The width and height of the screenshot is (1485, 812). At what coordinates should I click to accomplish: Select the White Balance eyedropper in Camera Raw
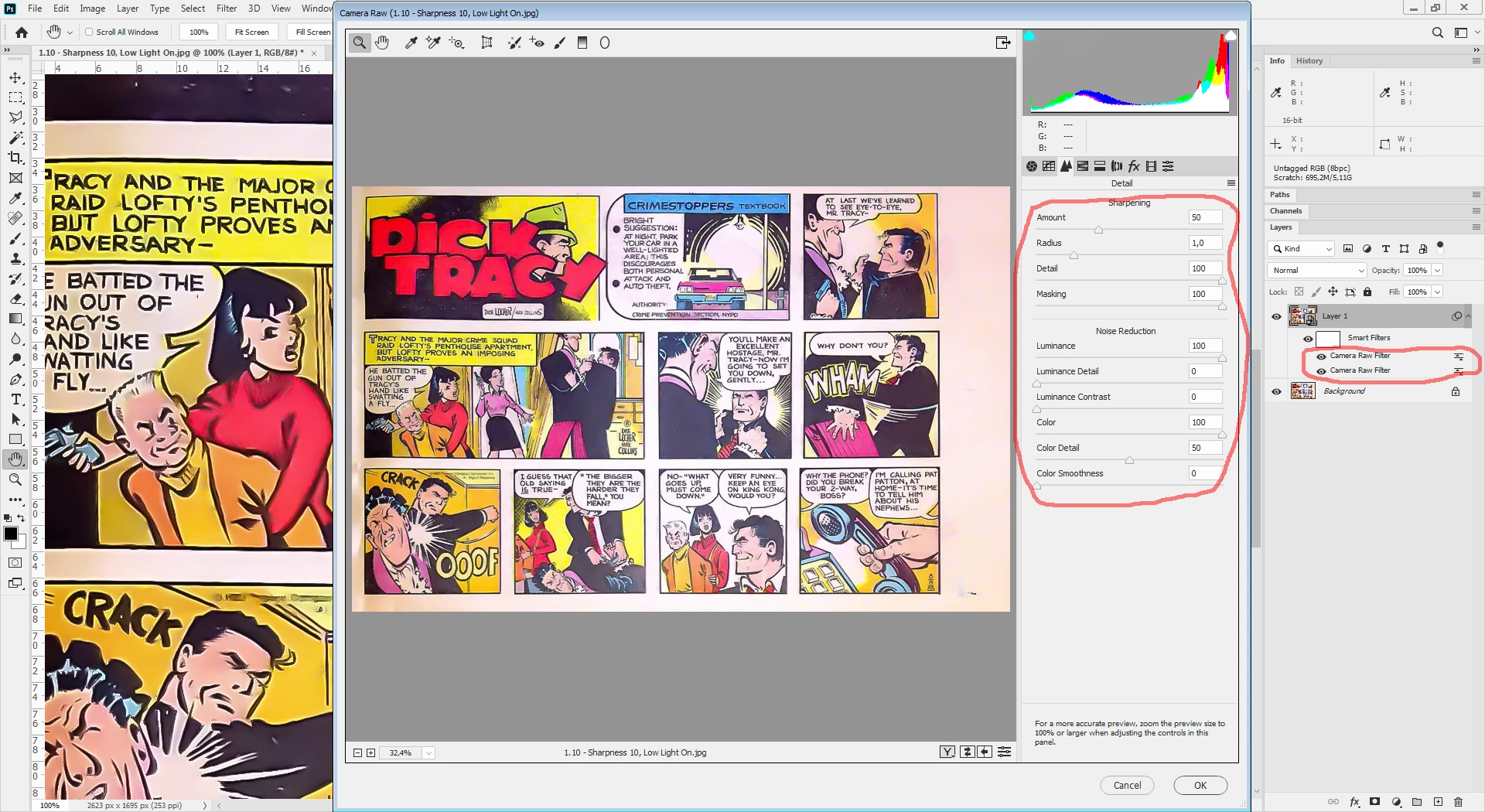[411, 43]
